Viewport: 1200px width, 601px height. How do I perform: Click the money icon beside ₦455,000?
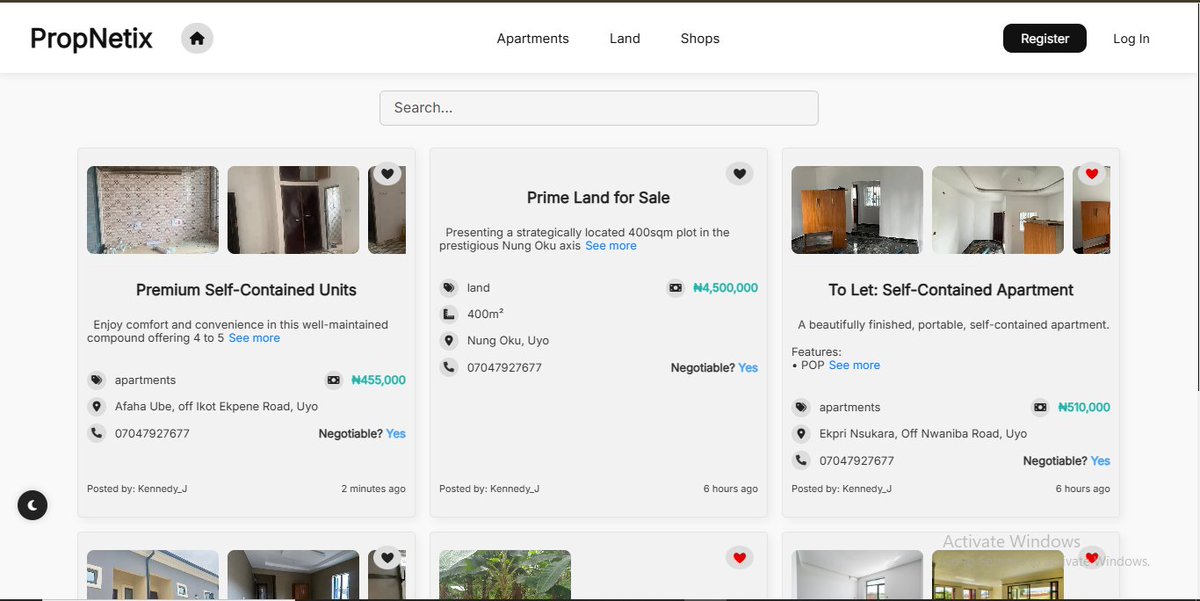click(x=334, y=380)
